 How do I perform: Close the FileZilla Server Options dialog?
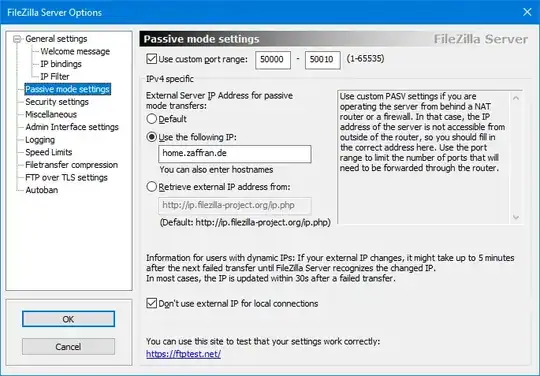click(x=527, y=12)
